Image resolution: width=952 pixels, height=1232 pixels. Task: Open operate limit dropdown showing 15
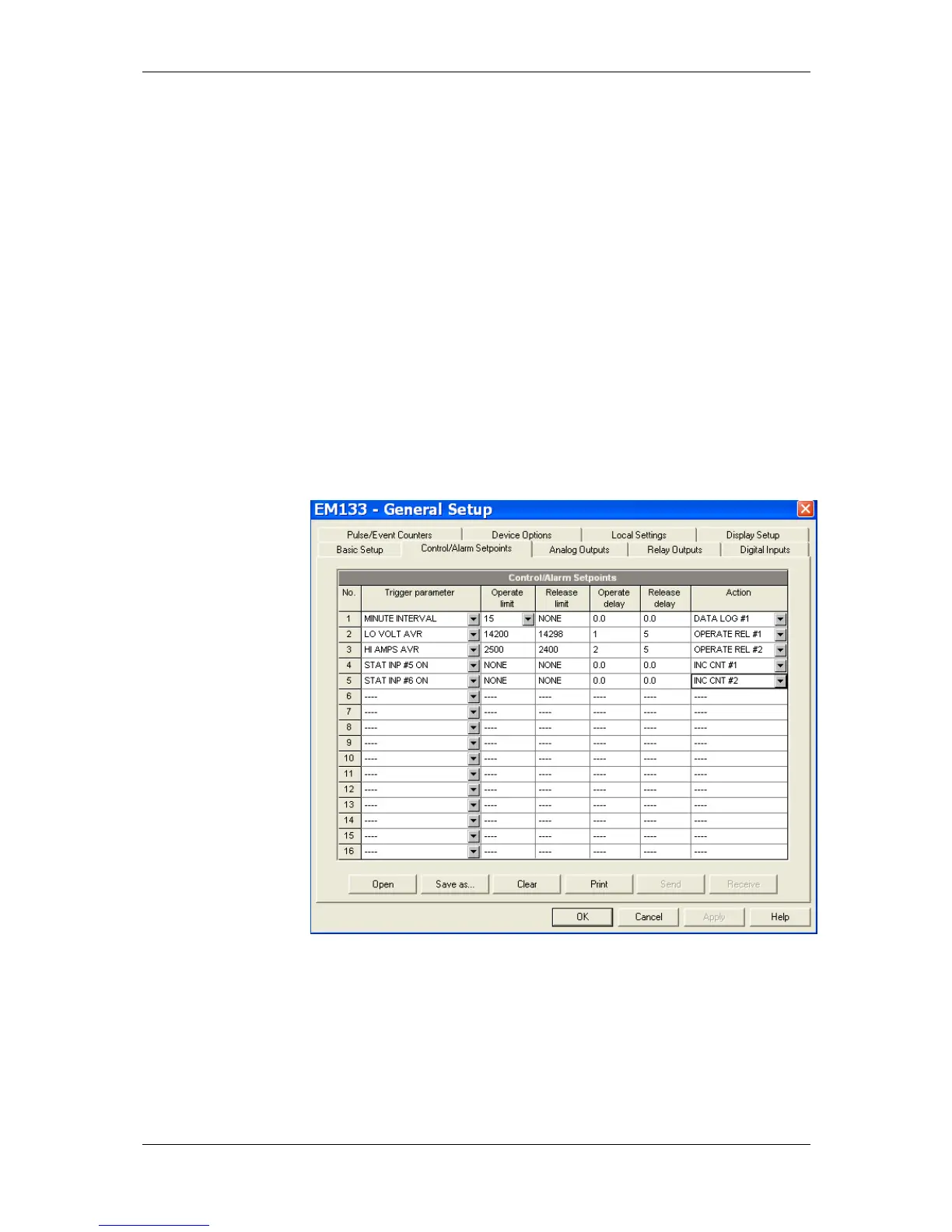pyautogui.click(x=528, y=619)
